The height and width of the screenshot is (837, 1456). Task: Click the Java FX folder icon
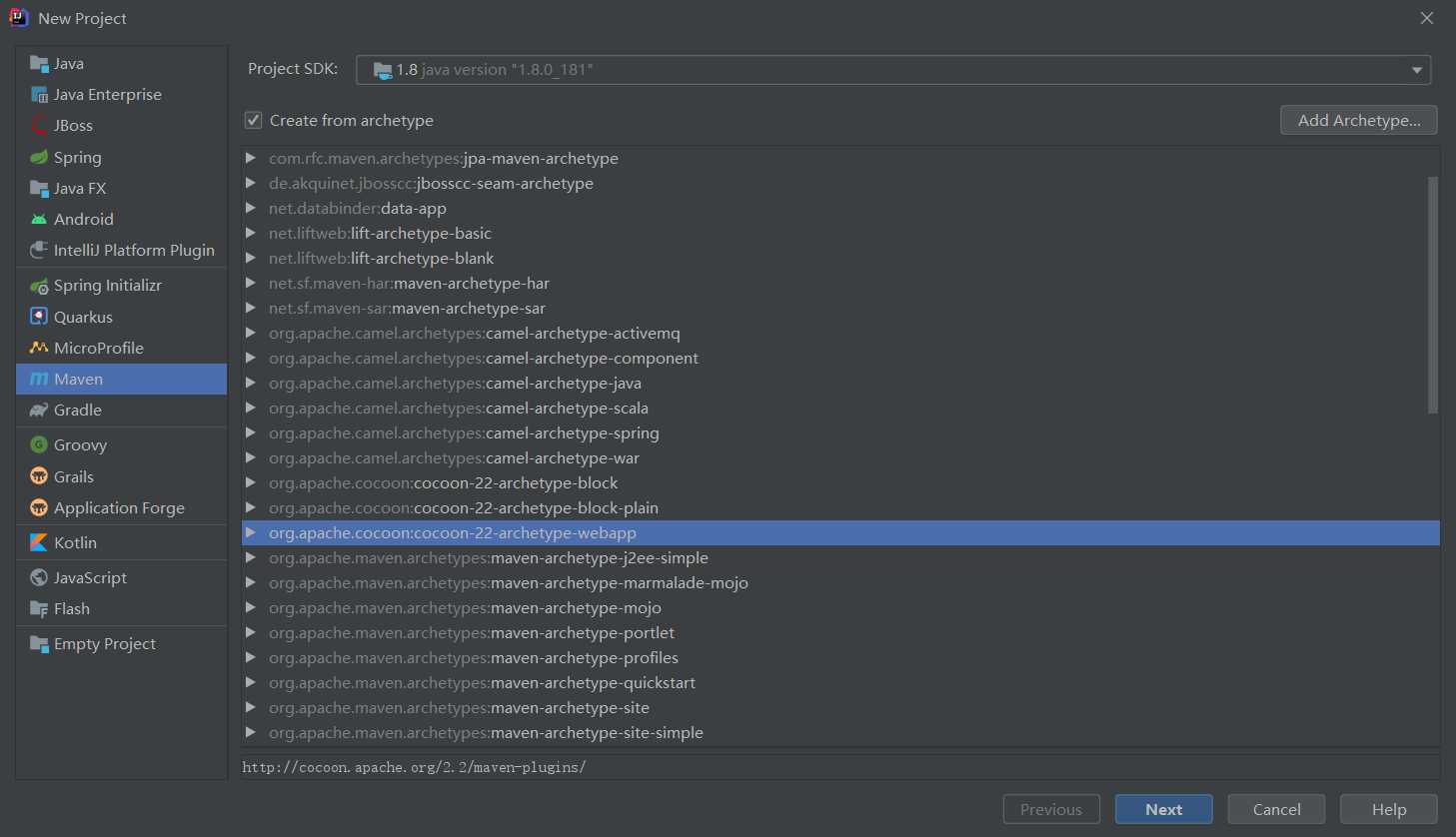[x=39, y=189]
